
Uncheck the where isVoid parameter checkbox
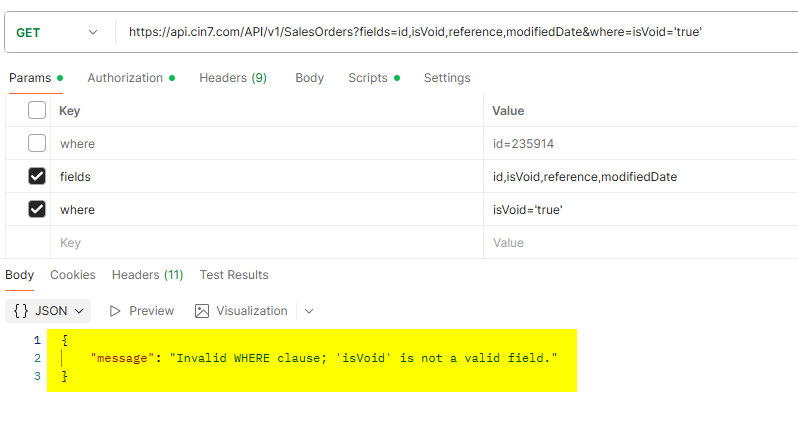pos(37,210)
